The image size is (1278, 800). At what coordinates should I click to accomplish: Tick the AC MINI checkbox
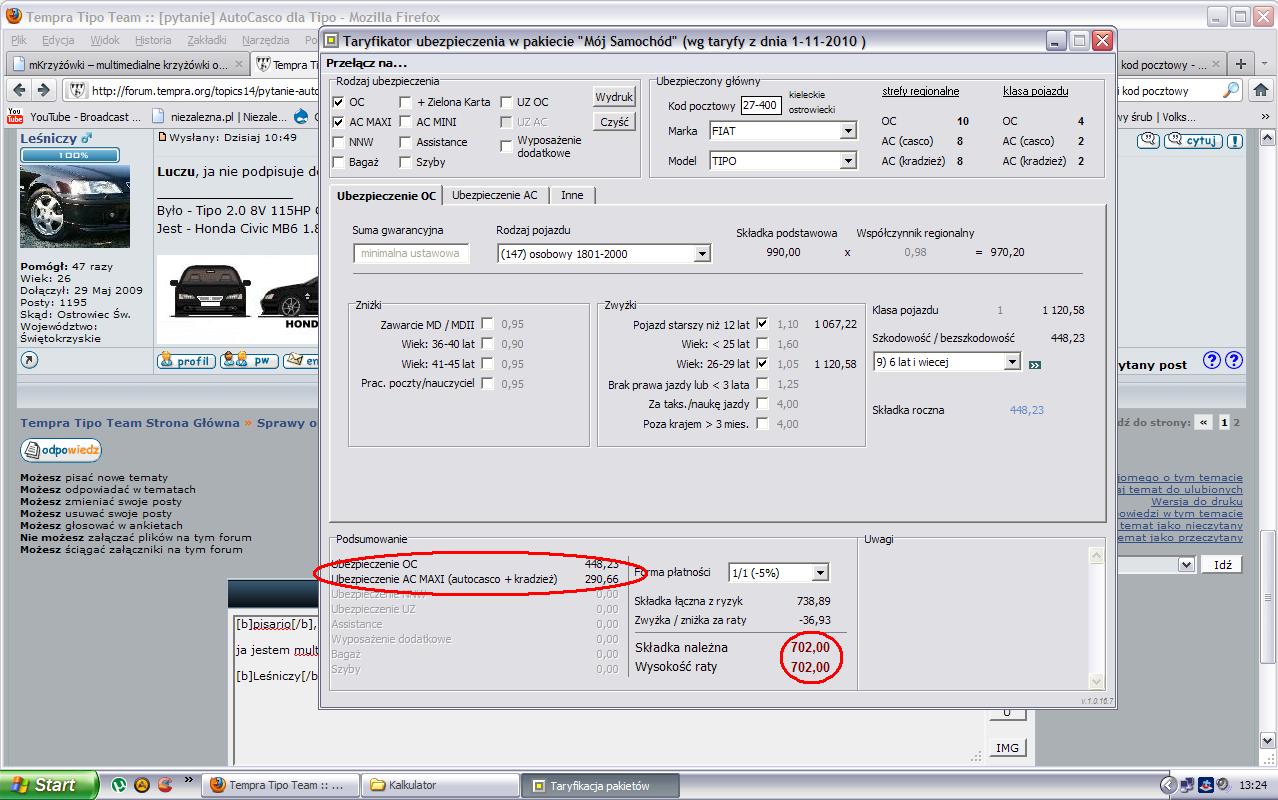[x=405, y=122]
